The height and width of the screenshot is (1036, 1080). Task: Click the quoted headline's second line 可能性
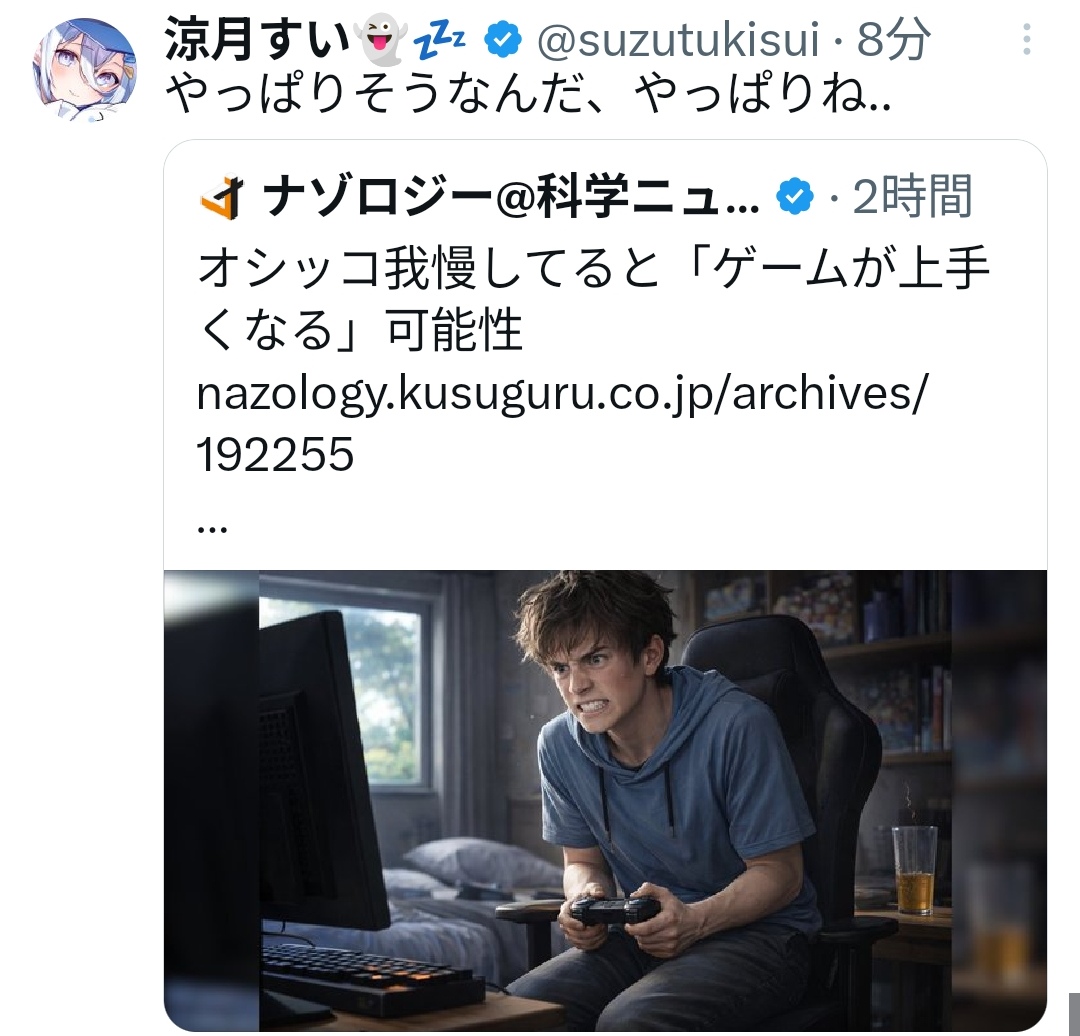tap(455, 331)
